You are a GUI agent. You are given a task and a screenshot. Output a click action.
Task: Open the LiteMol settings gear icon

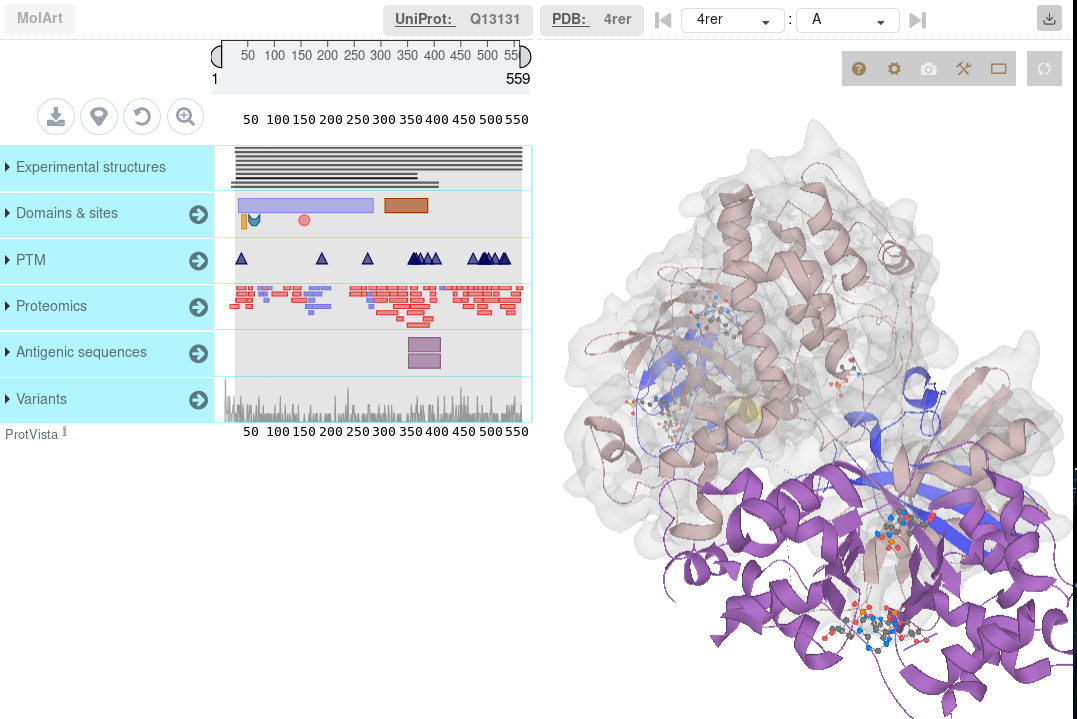tap(894, 68)
